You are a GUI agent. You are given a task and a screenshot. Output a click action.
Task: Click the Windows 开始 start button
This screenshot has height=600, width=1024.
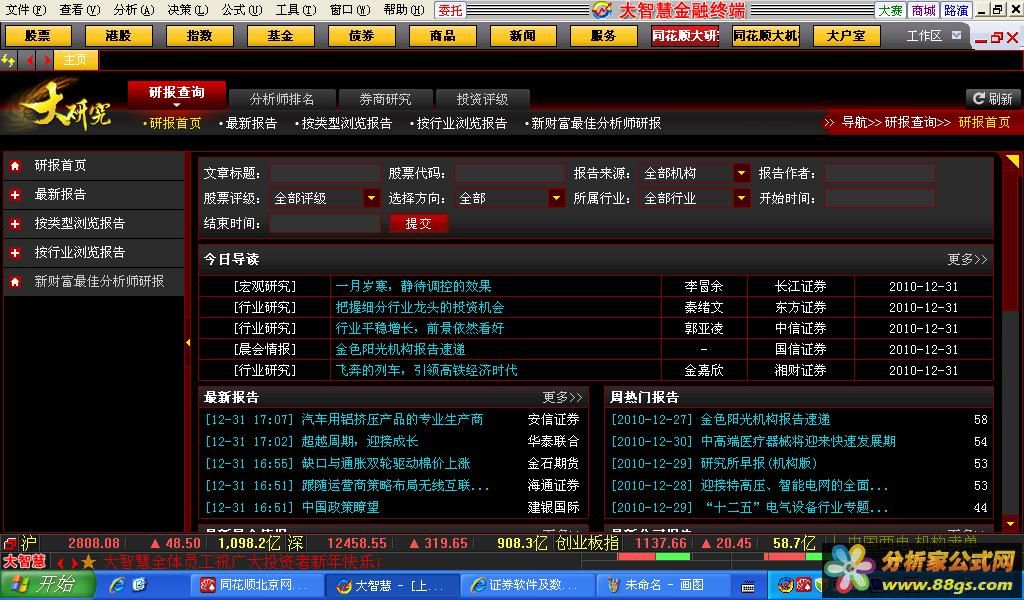(x=46, y=584)
